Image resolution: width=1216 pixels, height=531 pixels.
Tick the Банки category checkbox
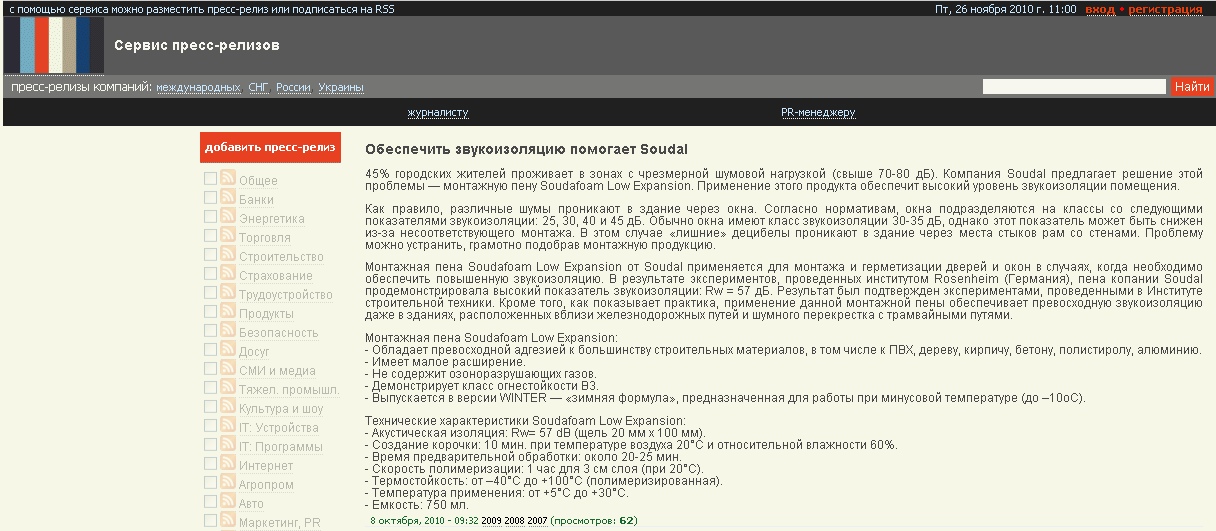coord(210,198)
